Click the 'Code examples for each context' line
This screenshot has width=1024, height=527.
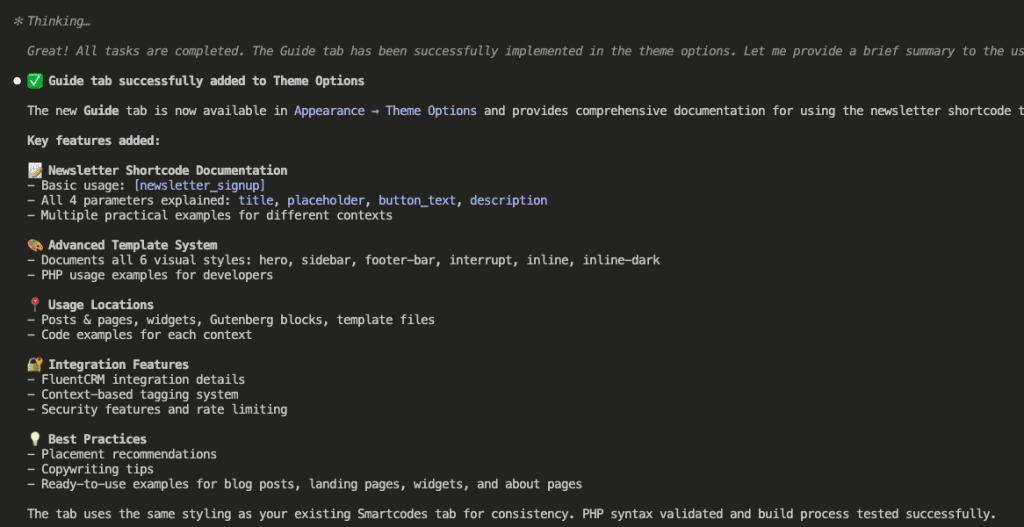140,335
